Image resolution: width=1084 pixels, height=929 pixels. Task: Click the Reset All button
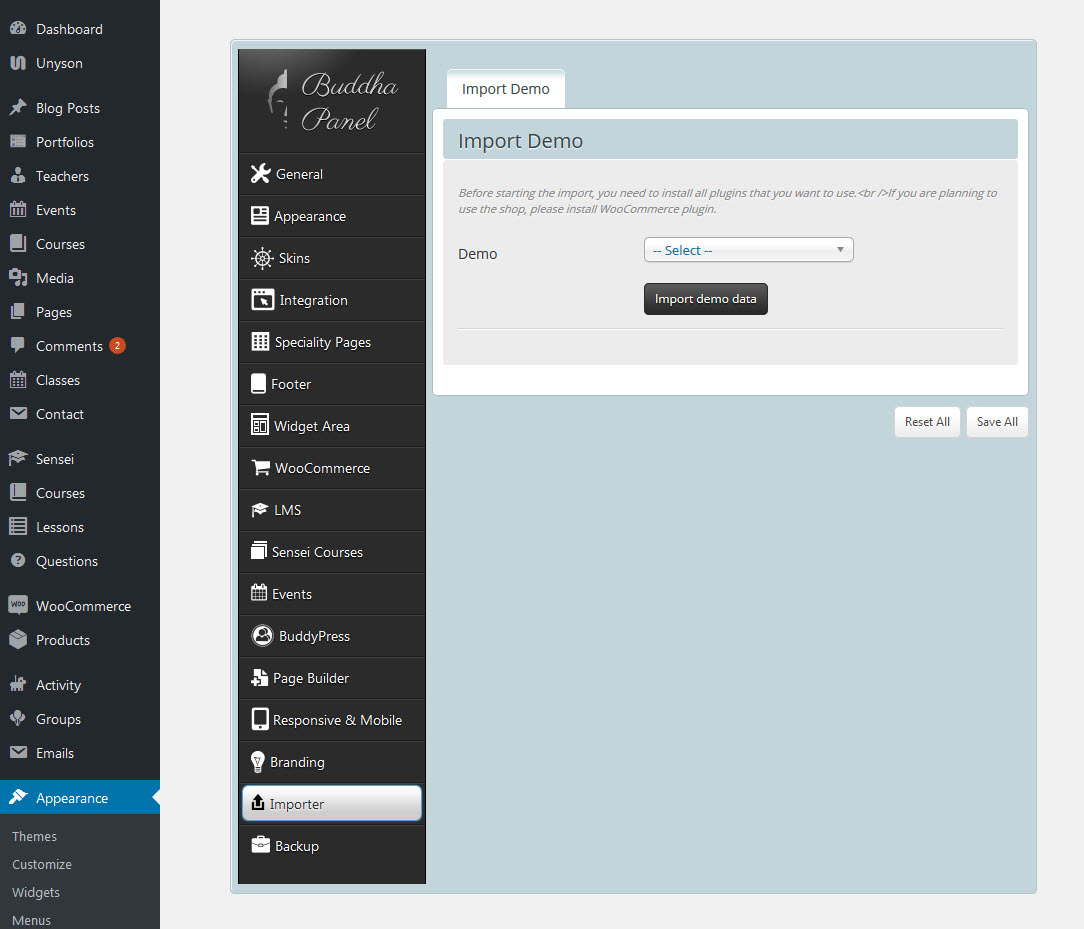[927, 422]
